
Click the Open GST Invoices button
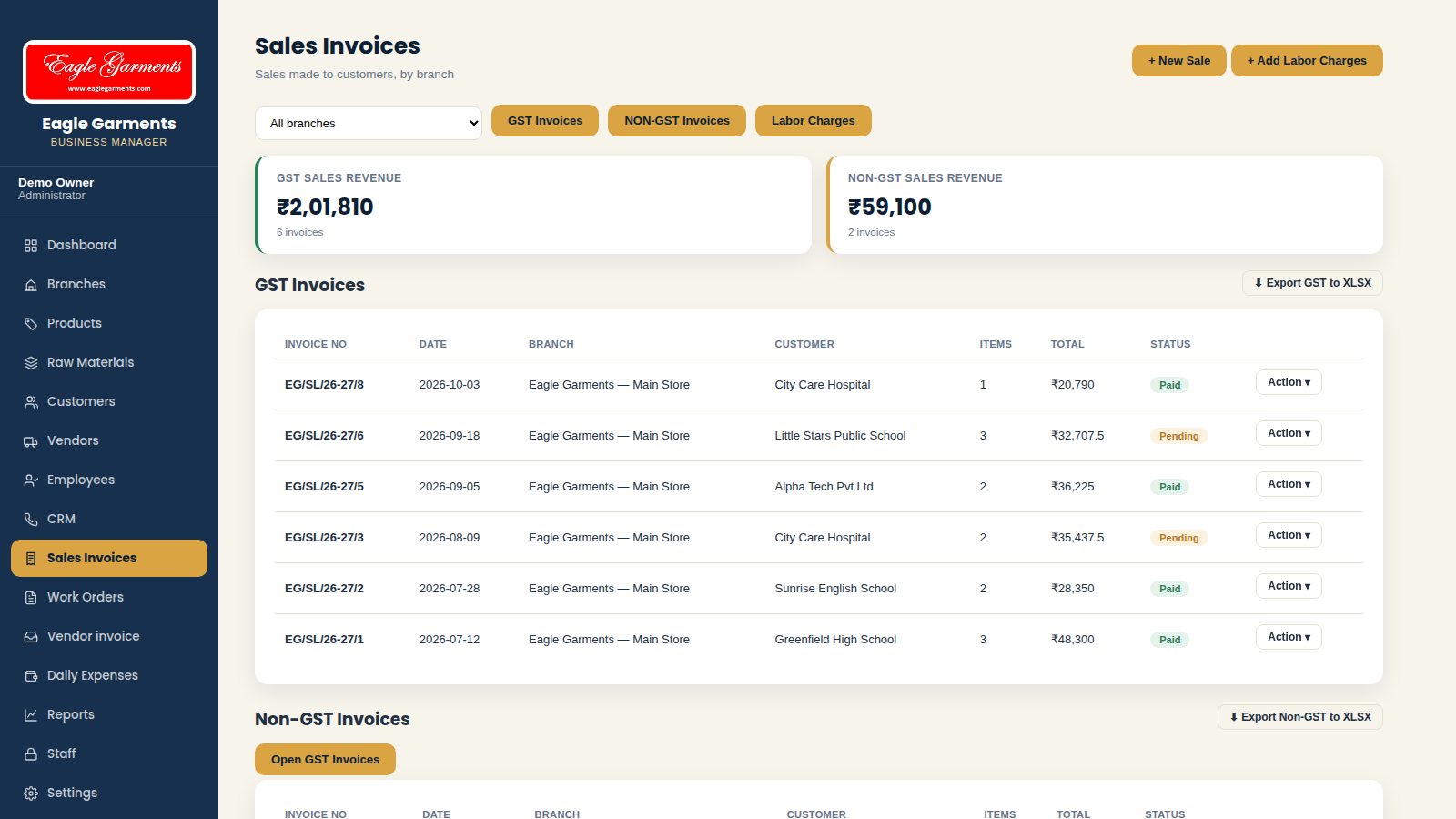(325, 760)
